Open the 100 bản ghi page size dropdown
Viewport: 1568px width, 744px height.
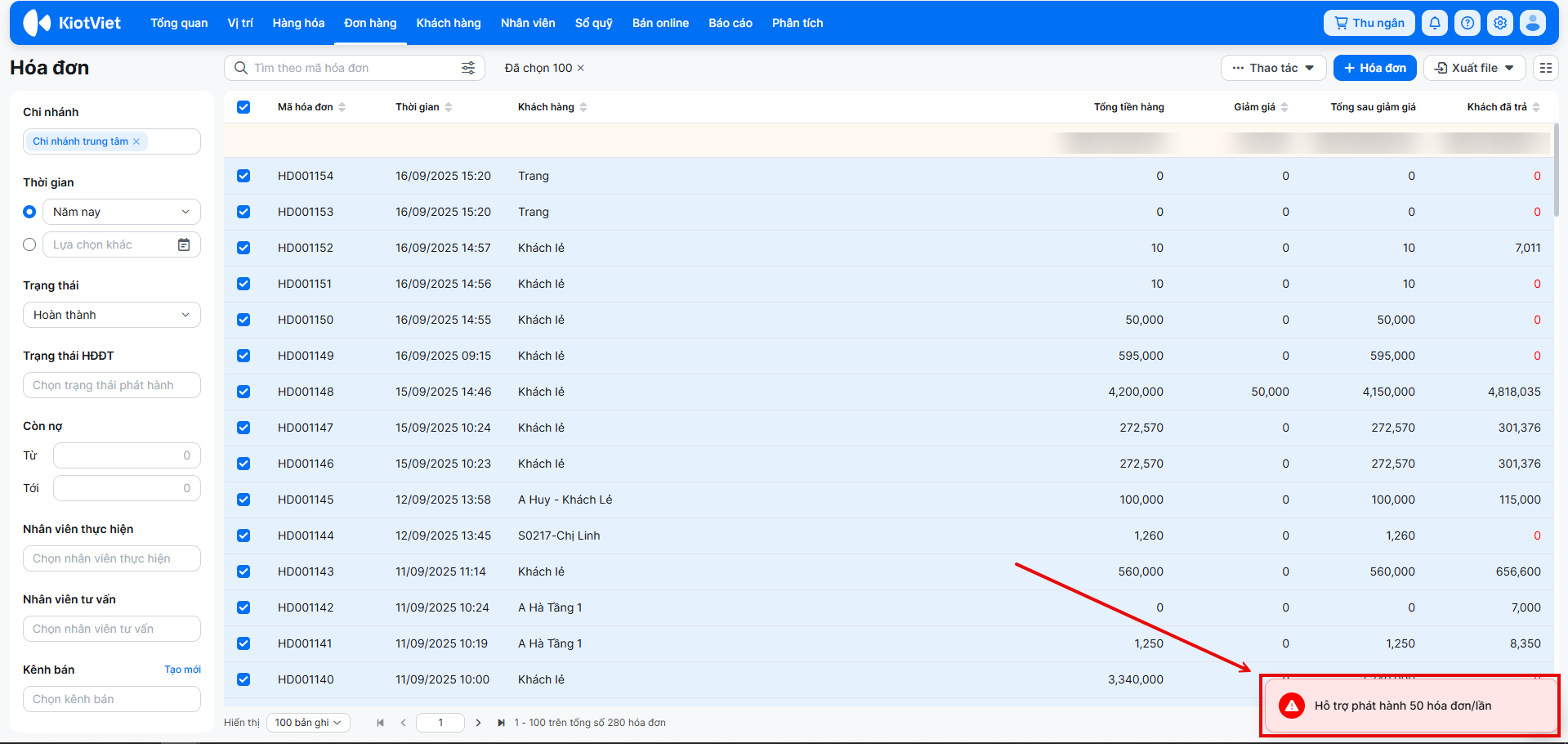(308, 723)
